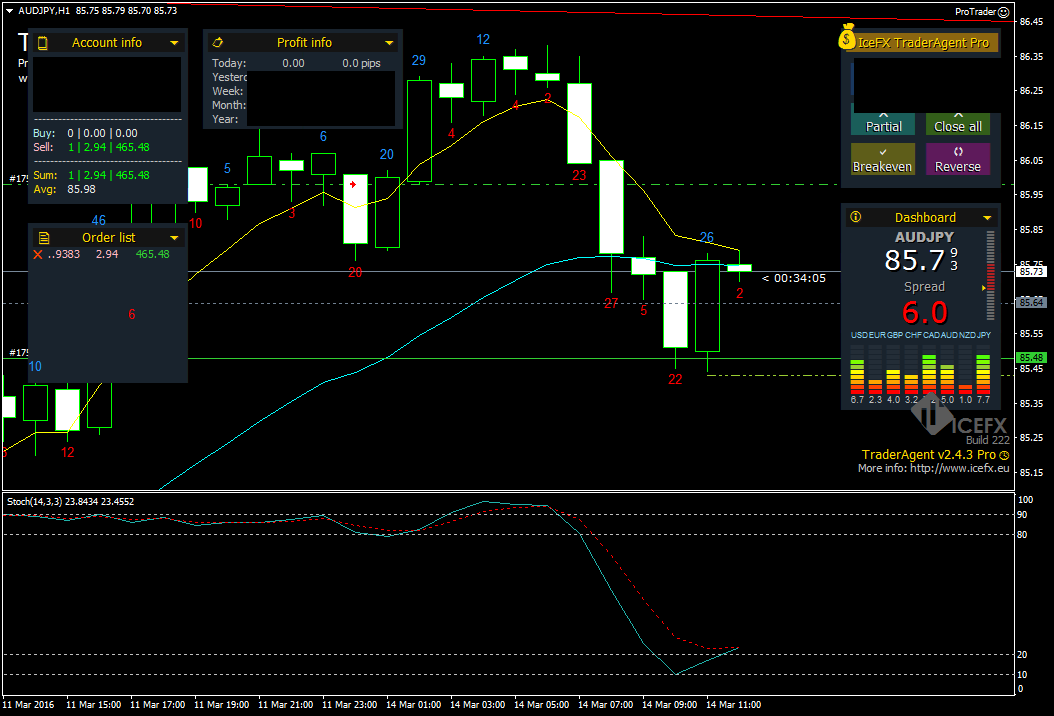The image size is (1054, 716).
Task: Click the grey 85.64 price level label
Action: [x=1031, y=303]
